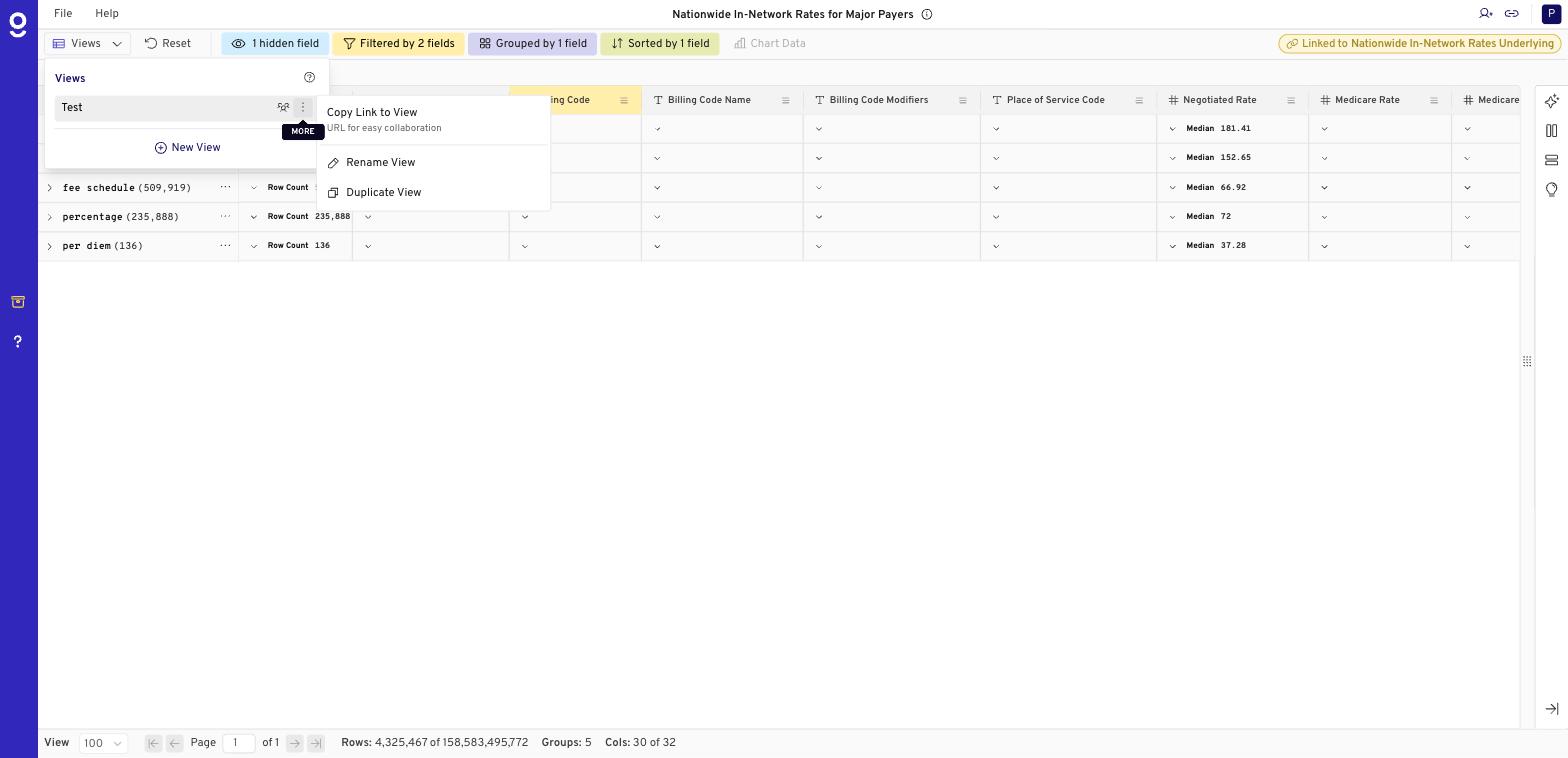Open the Views dropdown
1568x758 pixels.
pyautogui.click(x=87, y=44)
